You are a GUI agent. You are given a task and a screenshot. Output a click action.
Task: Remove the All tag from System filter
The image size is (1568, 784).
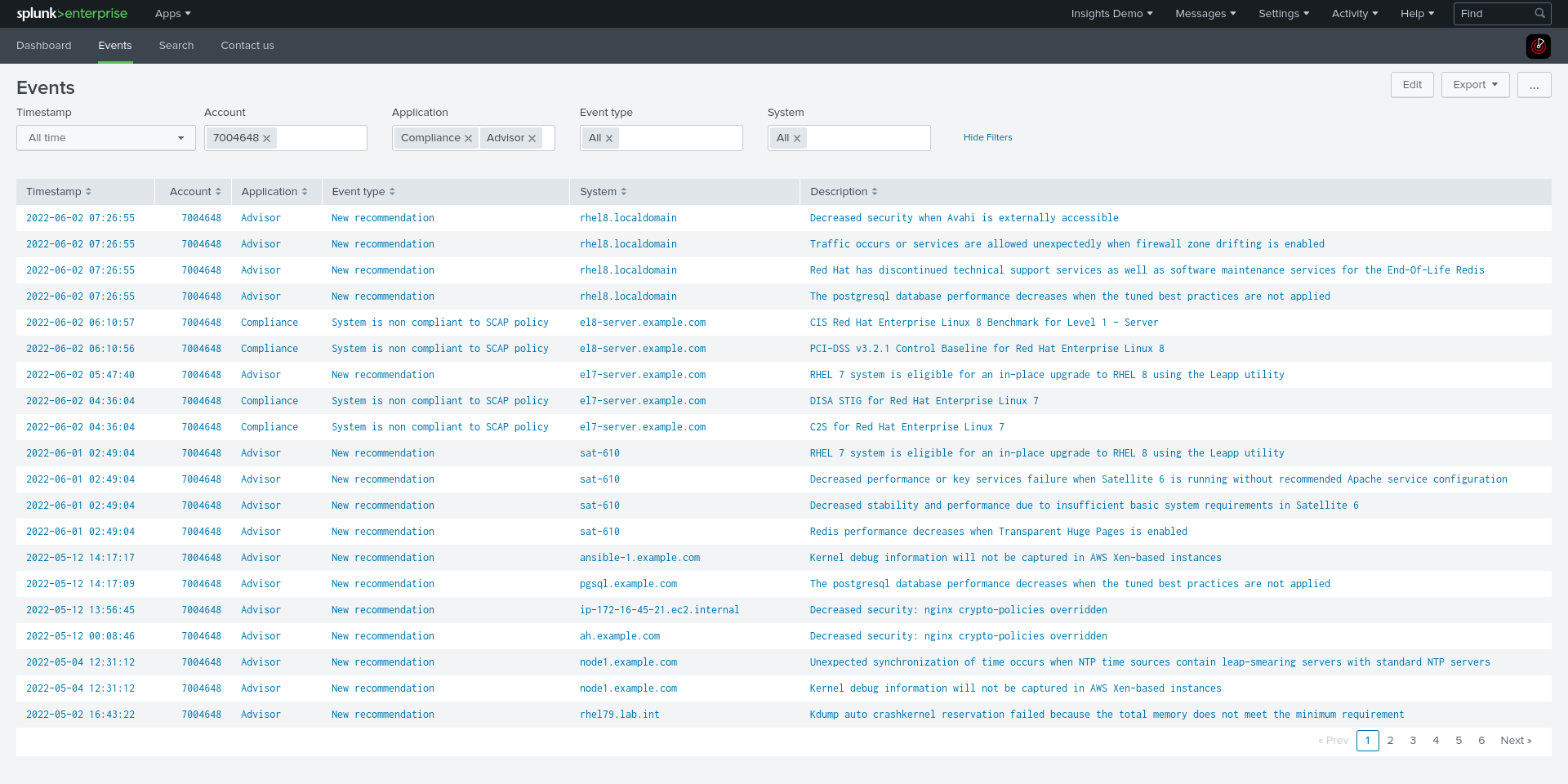pos(797,139)
